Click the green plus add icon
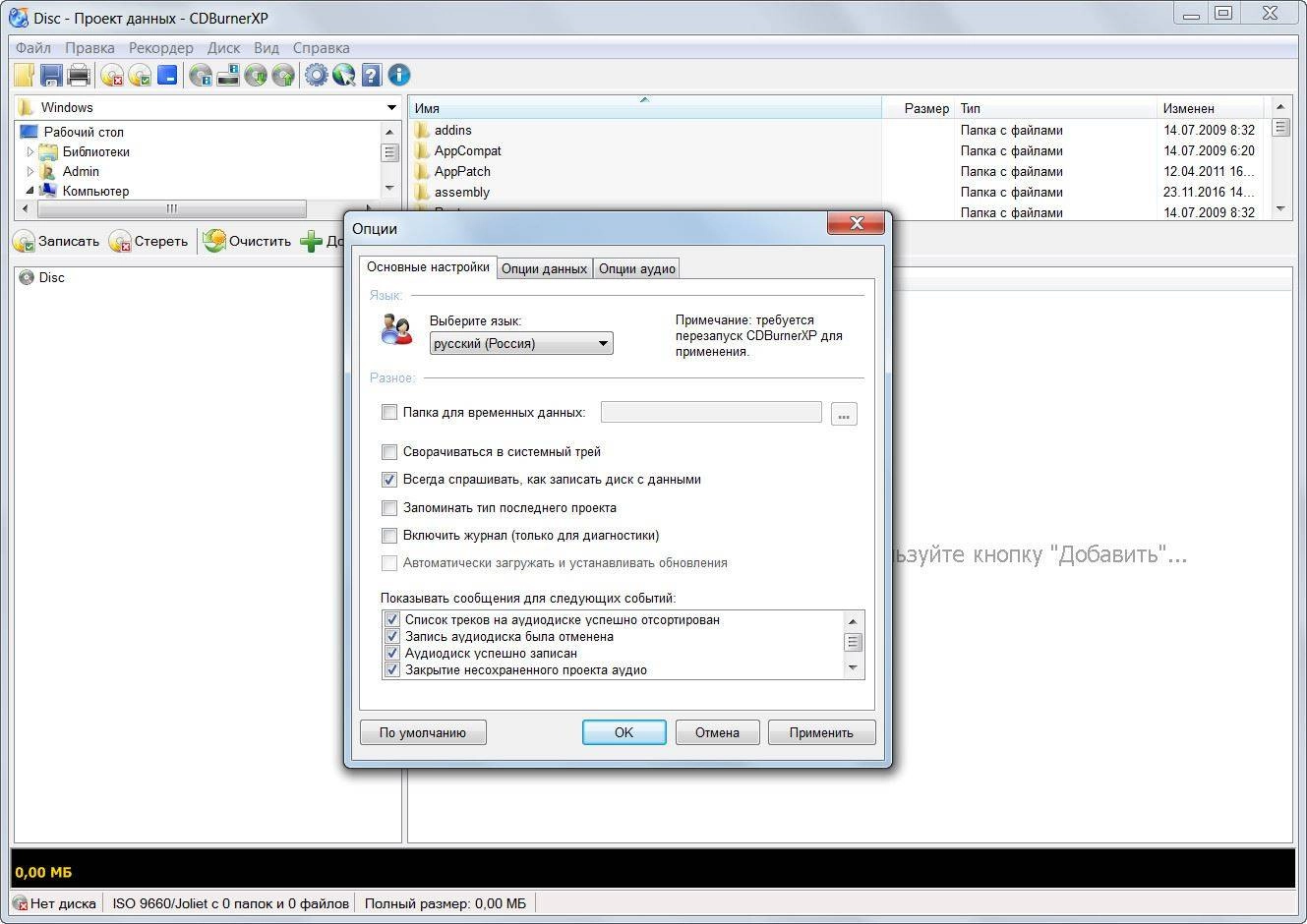Viewport: 1307px width, 924px height. click(x=311, y=241)
